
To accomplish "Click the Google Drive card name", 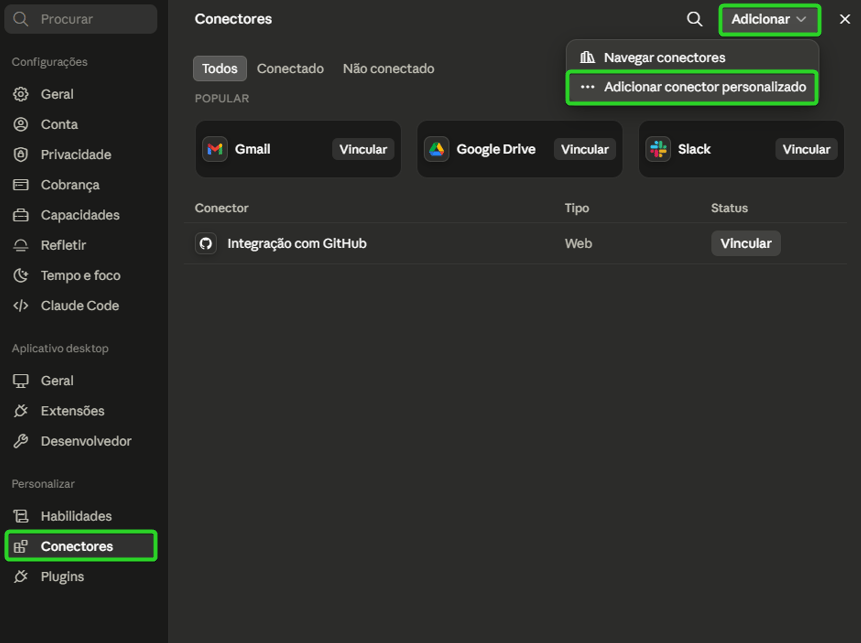I will pyautogui.click(x=496, y=149).
